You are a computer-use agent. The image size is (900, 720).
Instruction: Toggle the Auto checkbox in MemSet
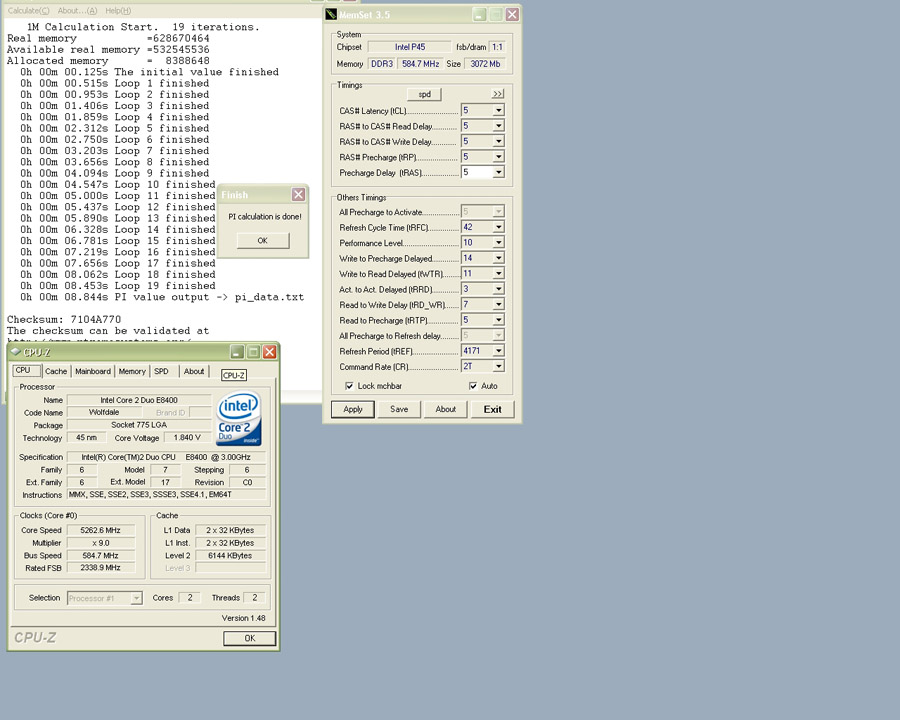click(x=473, y=386)
